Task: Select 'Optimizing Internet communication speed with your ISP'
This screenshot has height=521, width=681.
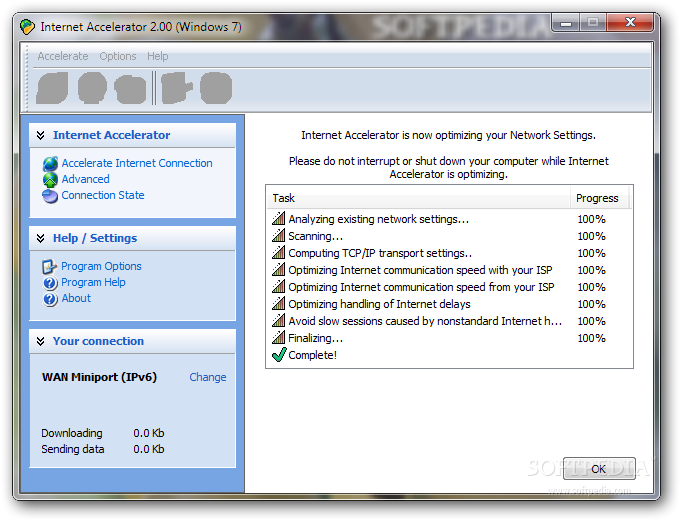Action: click(449, 270)
